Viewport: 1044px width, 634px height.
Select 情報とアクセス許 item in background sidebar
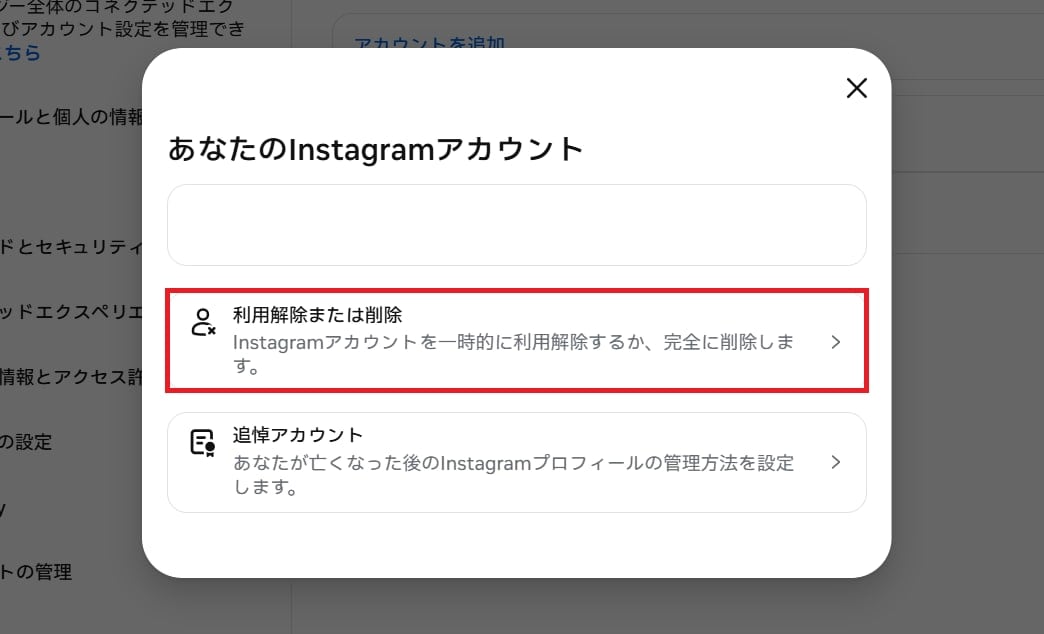point(71,377)
